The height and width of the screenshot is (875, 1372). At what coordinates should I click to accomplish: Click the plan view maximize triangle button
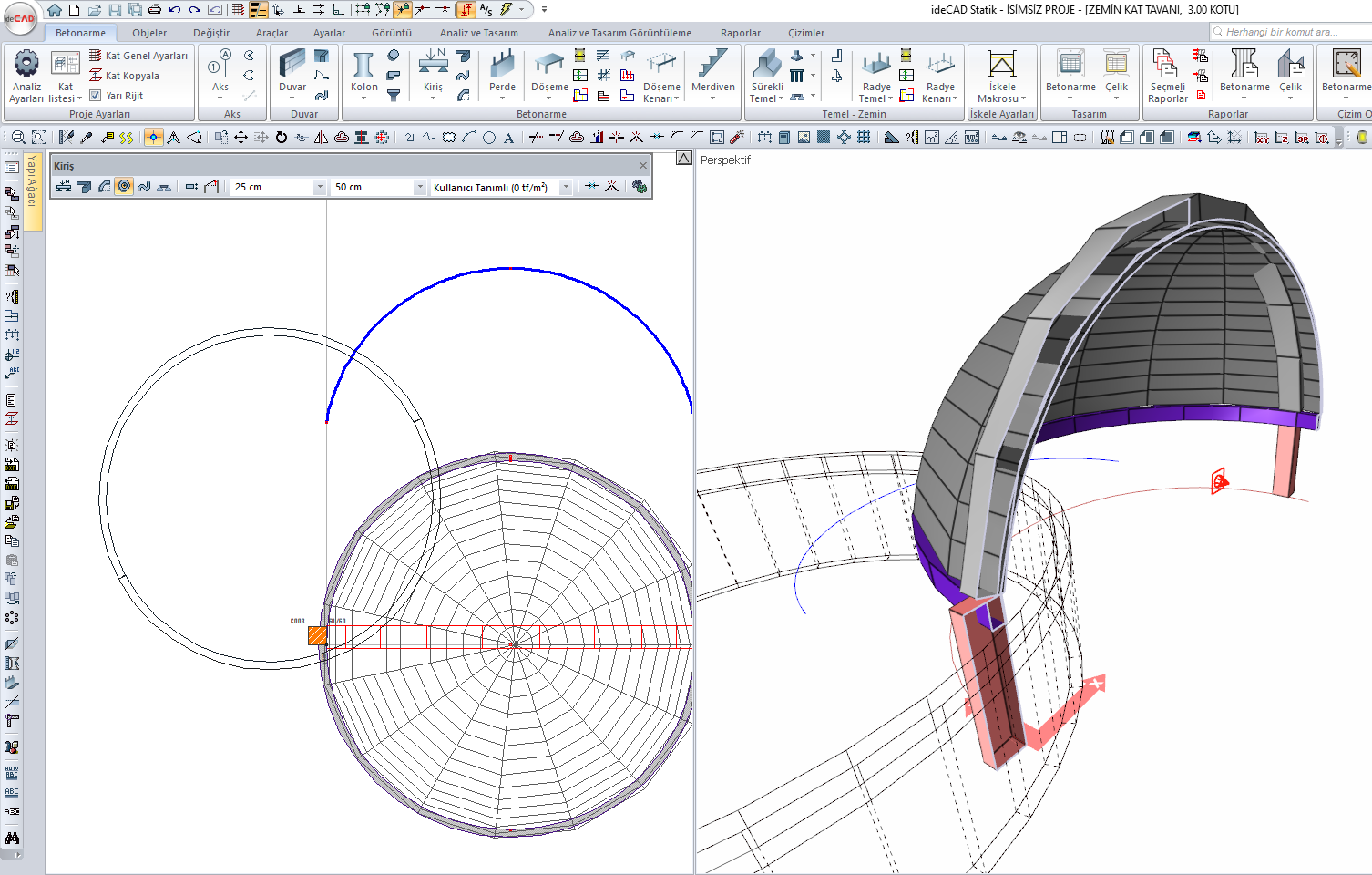(x=684, y=159)
